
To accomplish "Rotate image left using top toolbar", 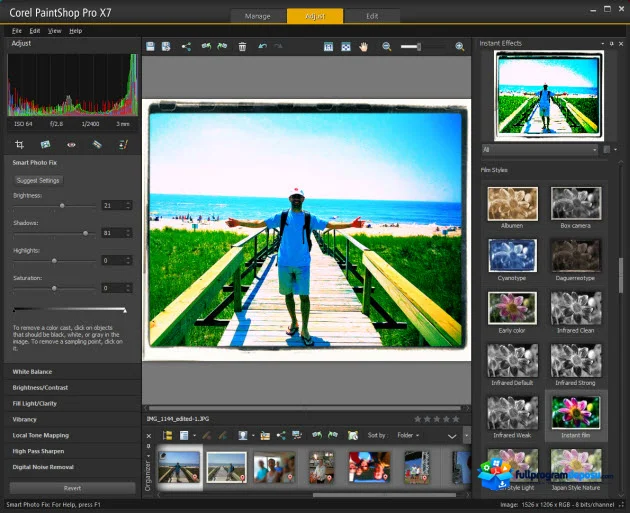I will tap(206, 47).
